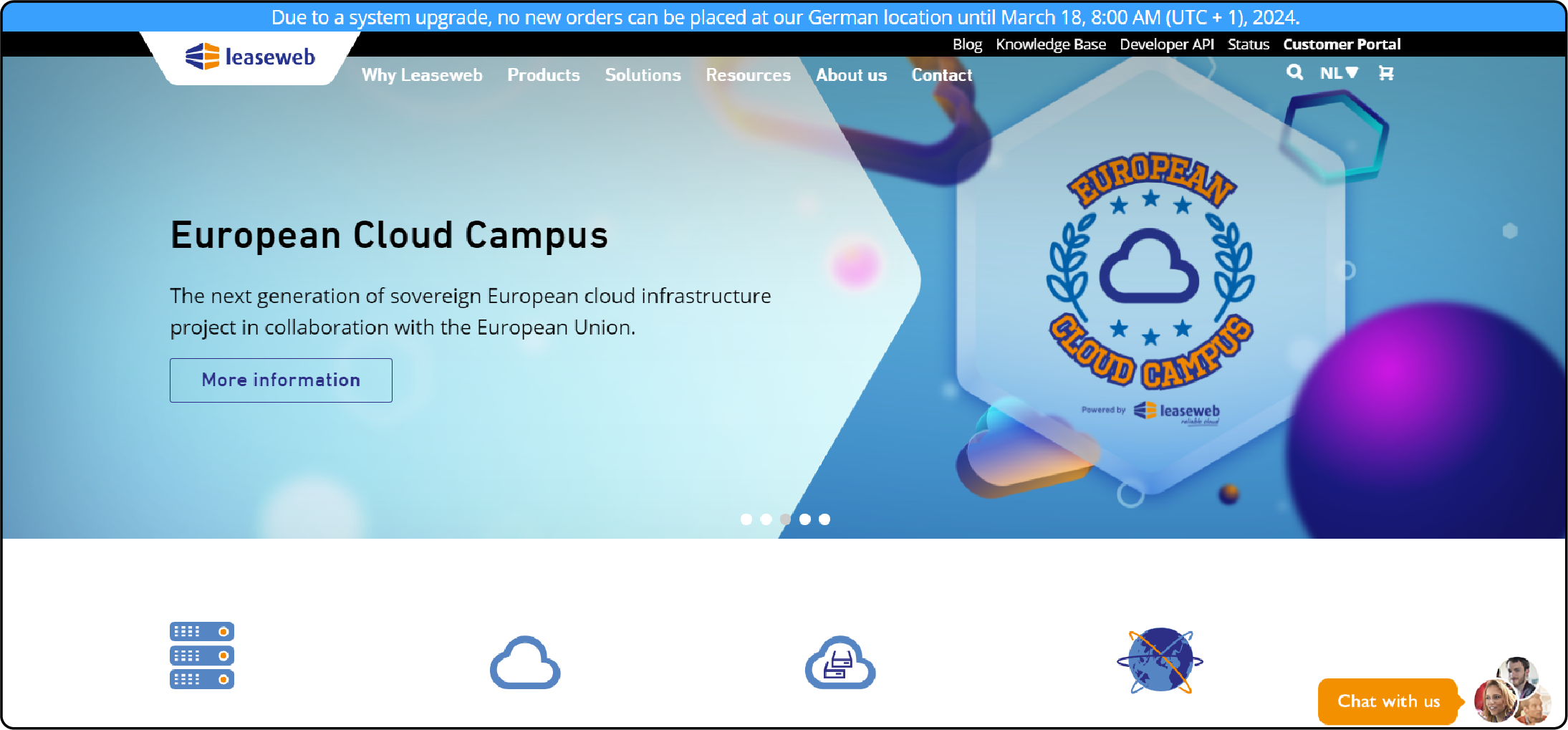
Task: Open the Solutions menu
Action: click(643, 75)
